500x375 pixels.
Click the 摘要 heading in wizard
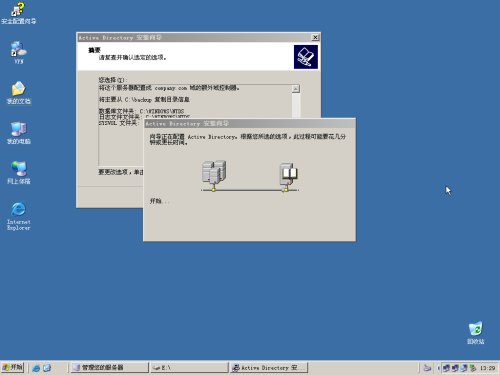pos(94,50)
